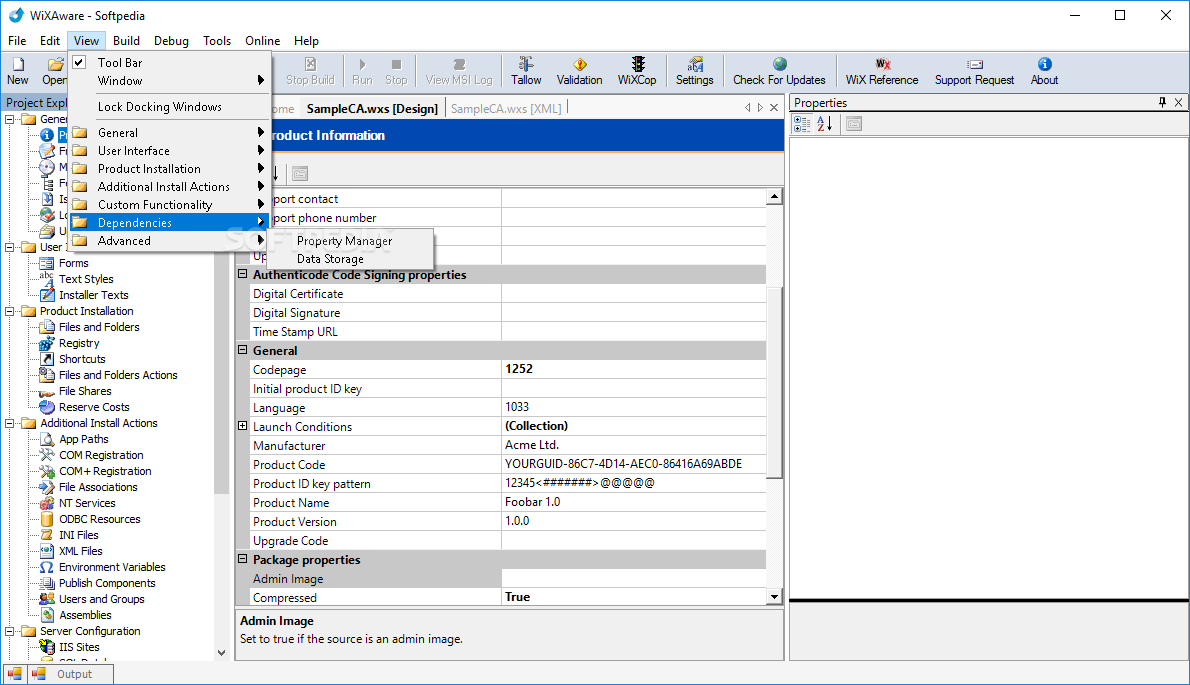
Task: Run the Validation tool
Action: coord(579,70)
